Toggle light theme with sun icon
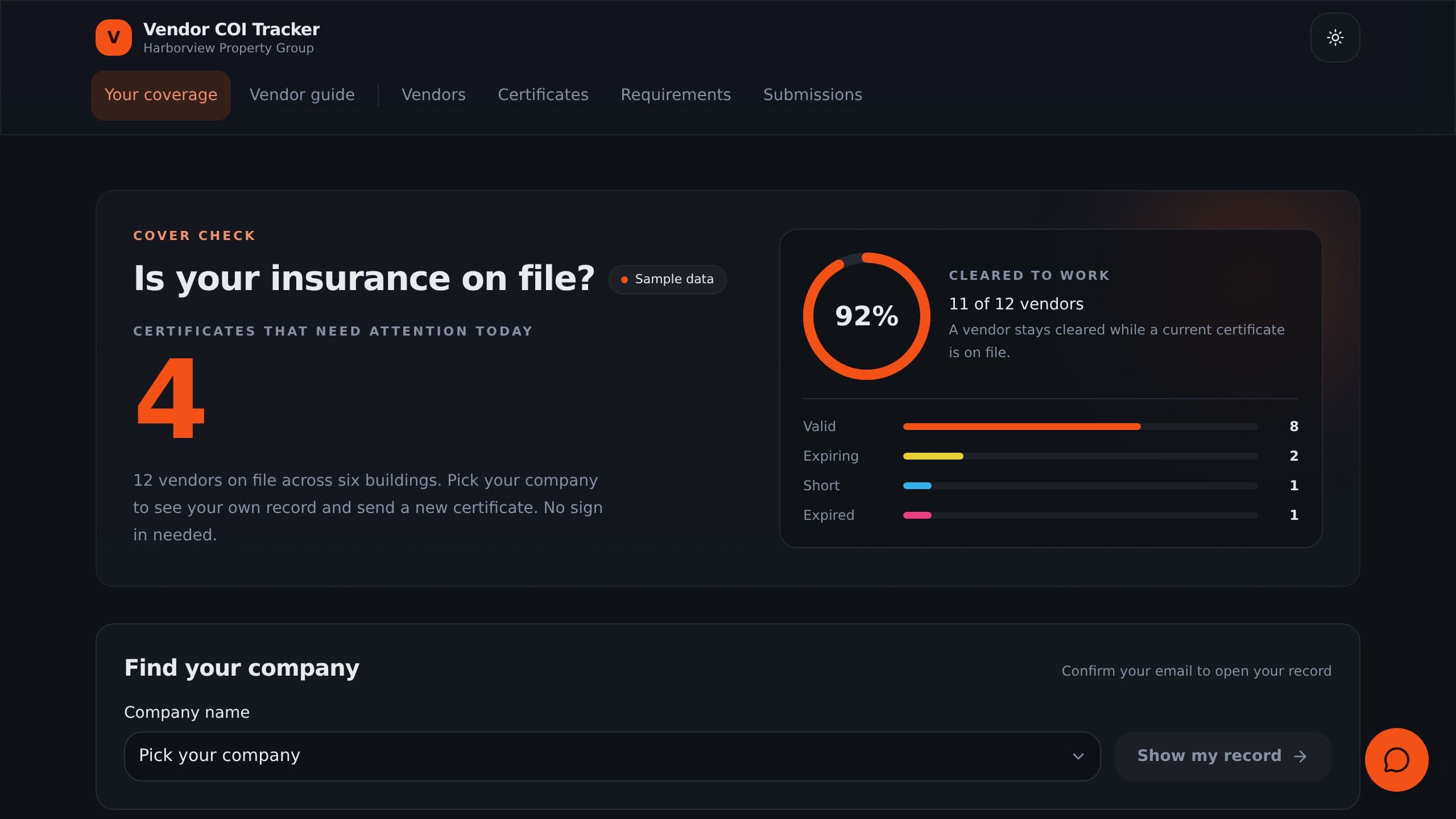The width and height of the screenshot is (1456, 819). [x=1335, y=38]
